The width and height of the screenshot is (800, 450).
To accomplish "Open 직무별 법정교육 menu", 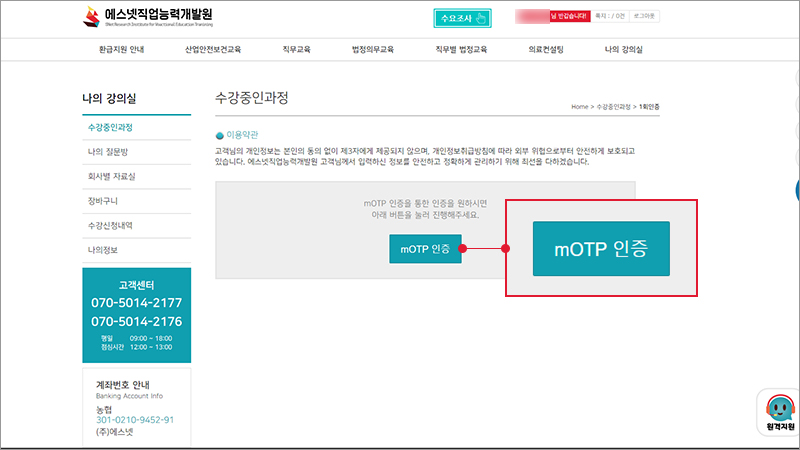I will point(461,49).
